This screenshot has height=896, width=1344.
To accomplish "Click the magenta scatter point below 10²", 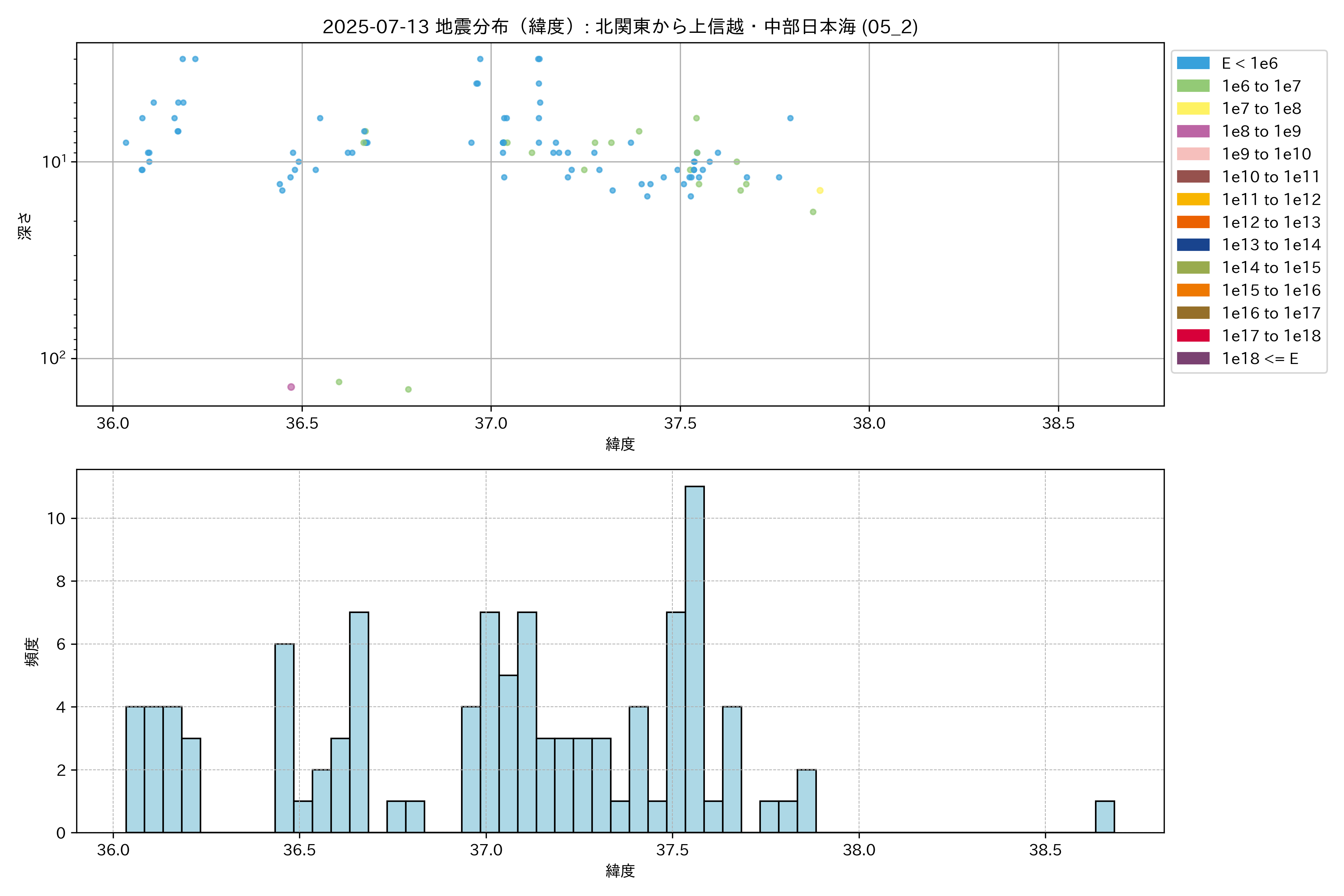I will coord(291,387).
